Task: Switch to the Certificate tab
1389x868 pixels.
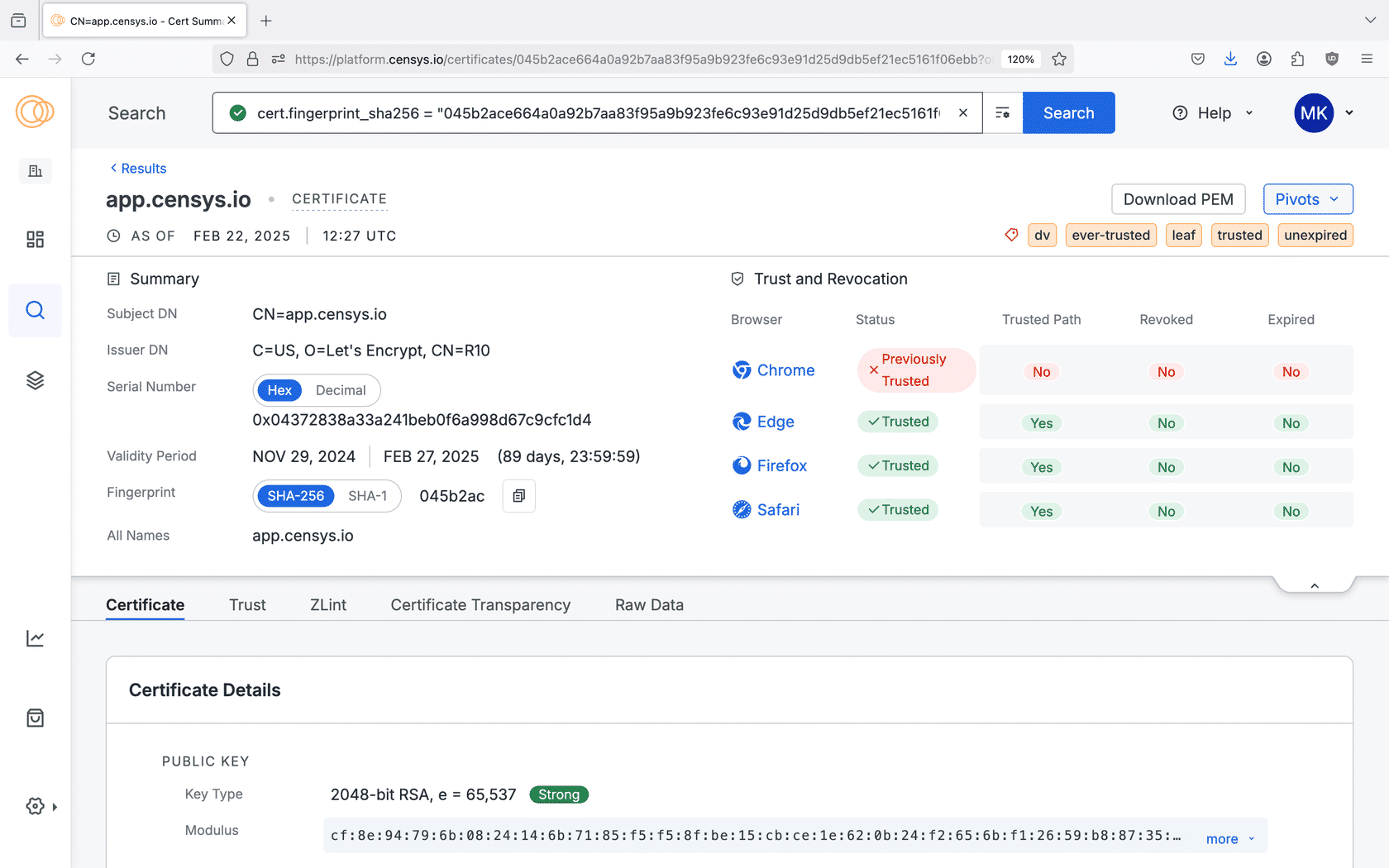Action: click(146, 605)
